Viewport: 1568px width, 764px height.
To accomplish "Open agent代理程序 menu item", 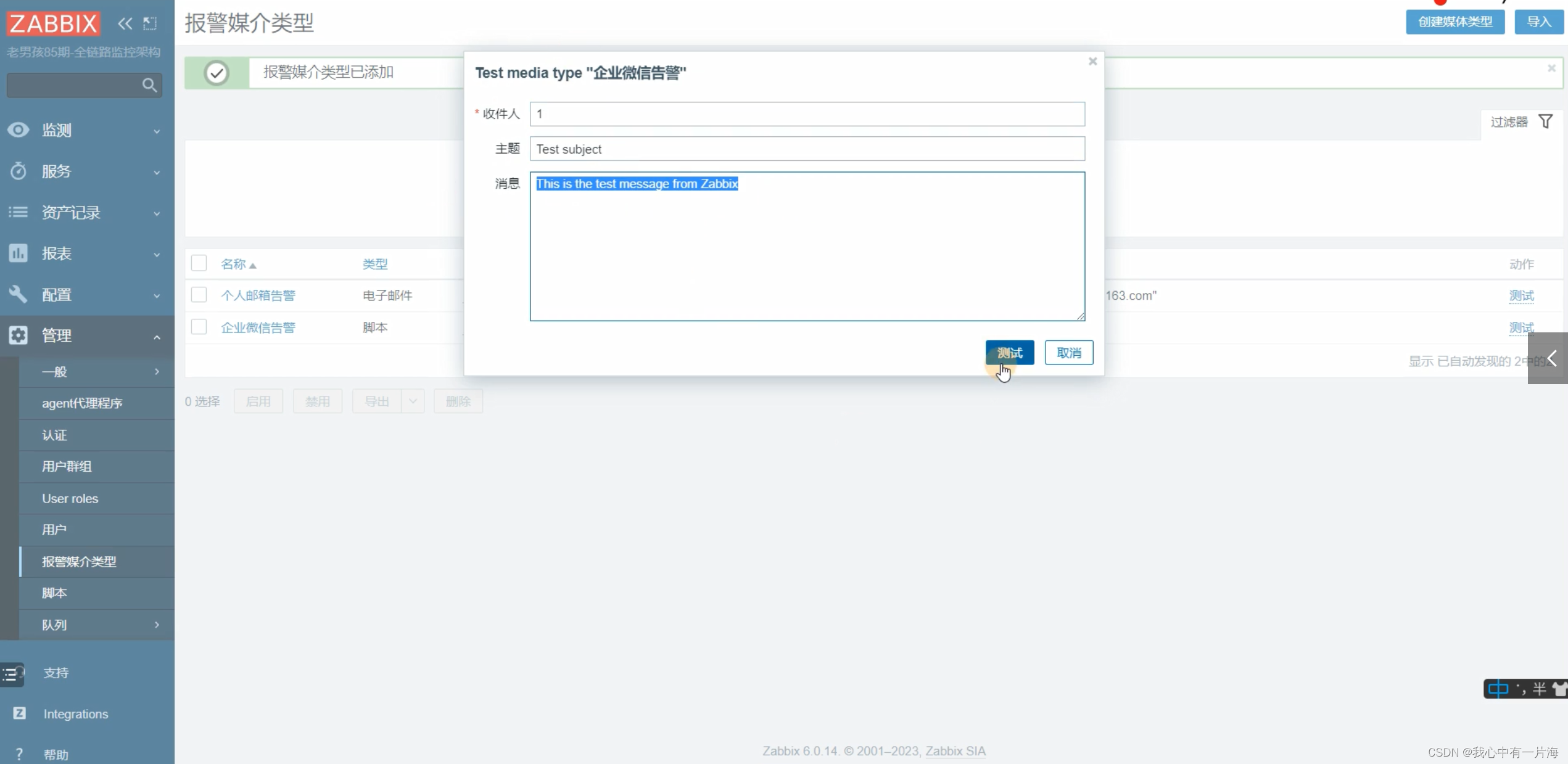I will click(97, 403).
